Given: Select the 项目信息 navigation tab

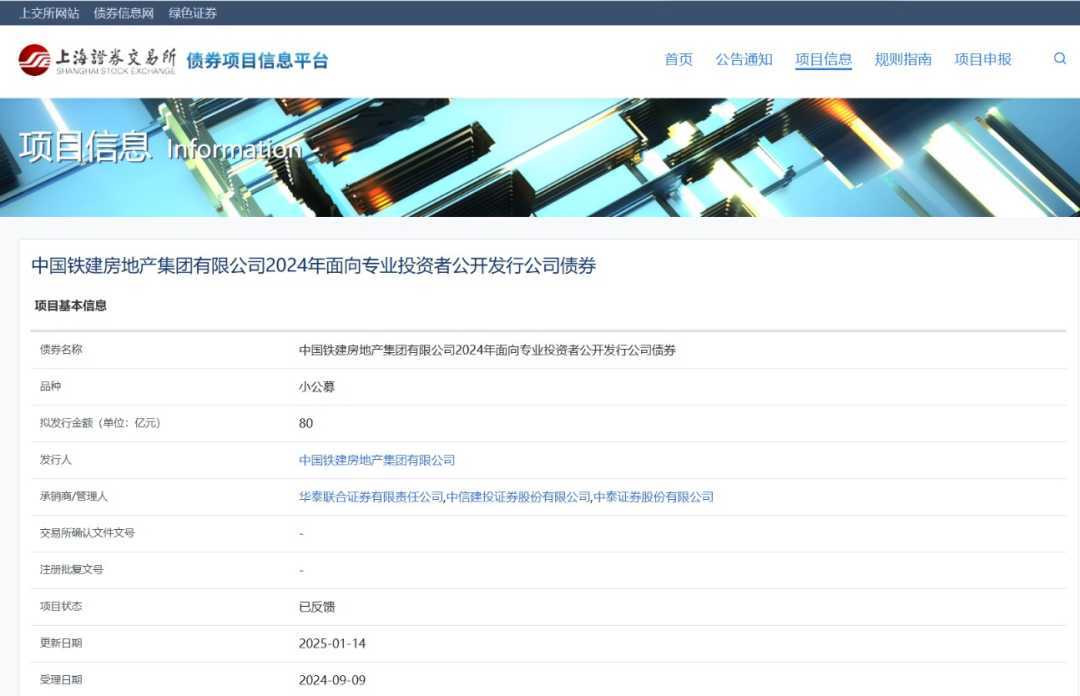Looking at the screenshot, I should click(x=823, y=59).
